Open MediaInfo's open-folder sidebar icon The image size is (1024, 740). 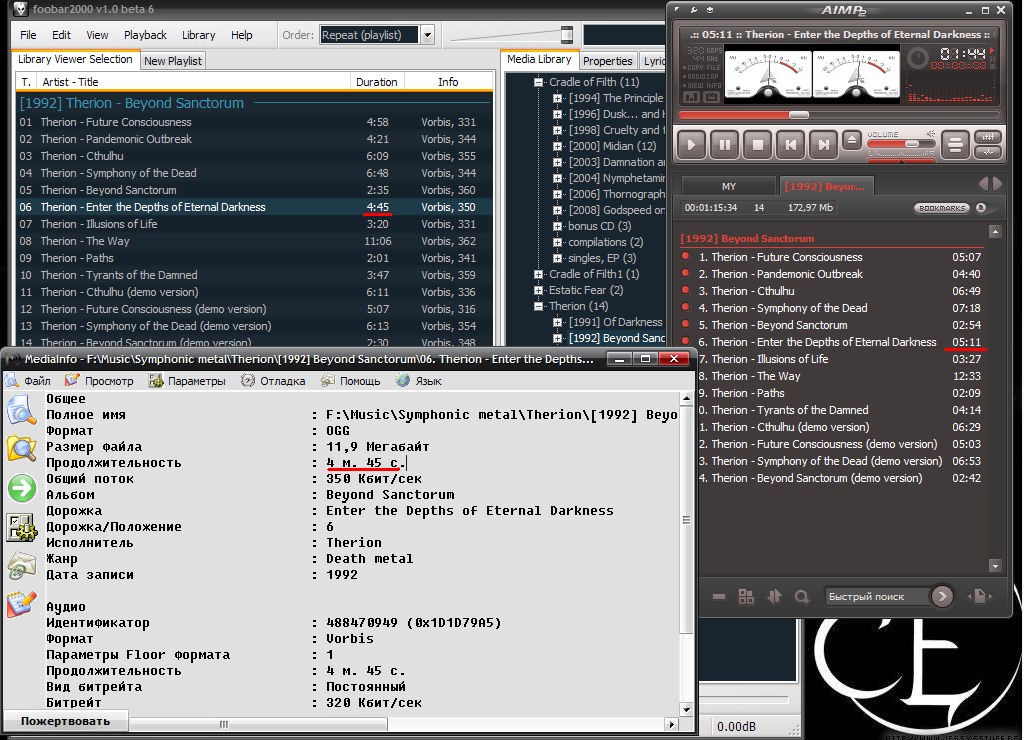21,448
